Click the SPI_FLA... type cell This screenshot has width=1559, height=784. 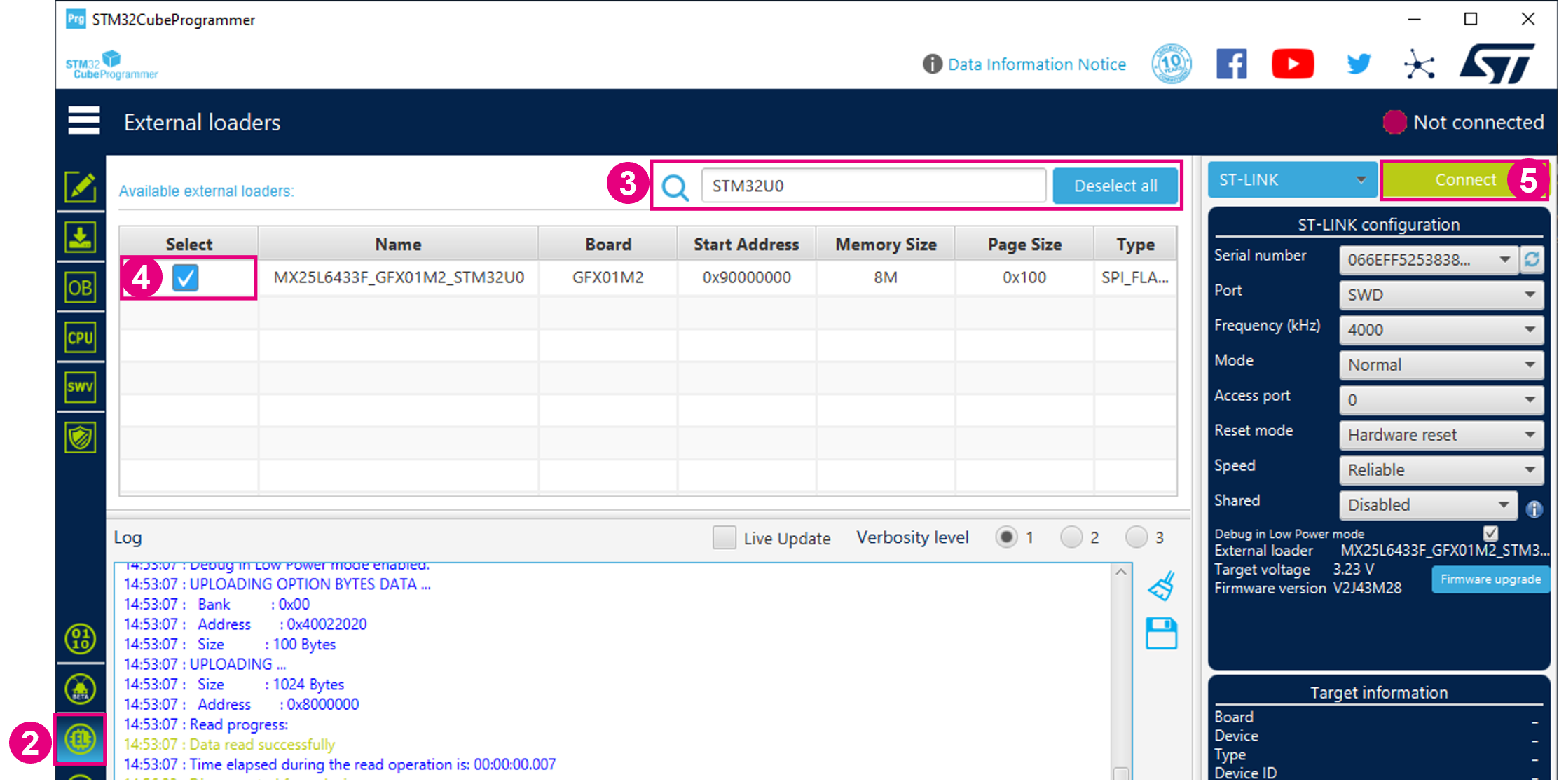point(1136,277)
